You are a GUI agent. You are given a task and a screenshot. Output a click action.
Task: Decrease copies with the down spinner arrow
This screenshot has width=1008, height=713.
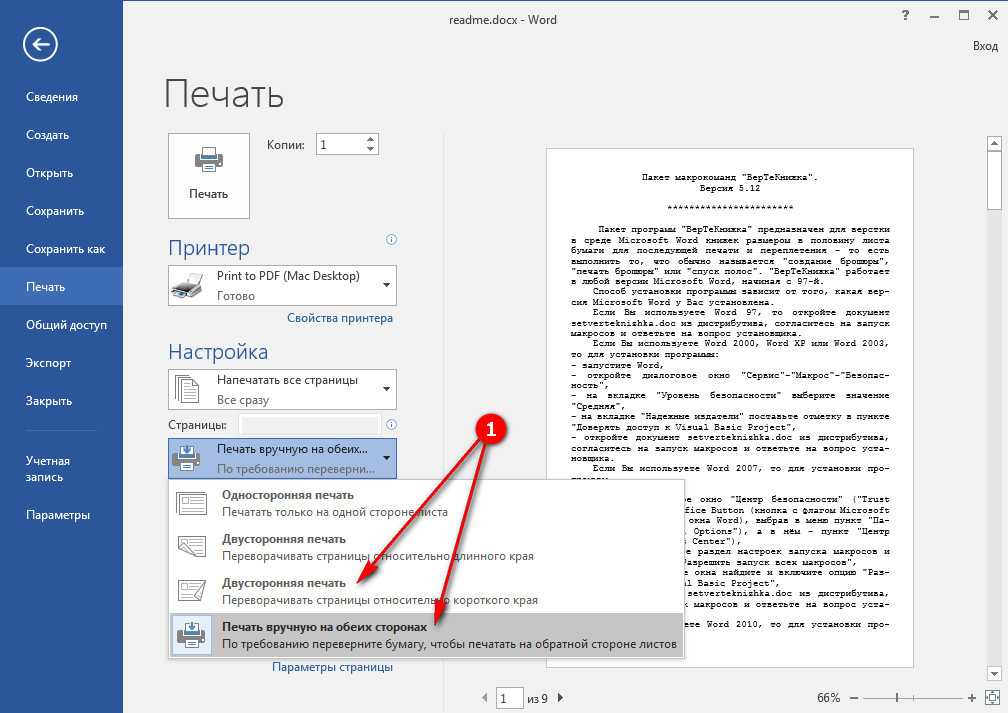pos(370,149)
